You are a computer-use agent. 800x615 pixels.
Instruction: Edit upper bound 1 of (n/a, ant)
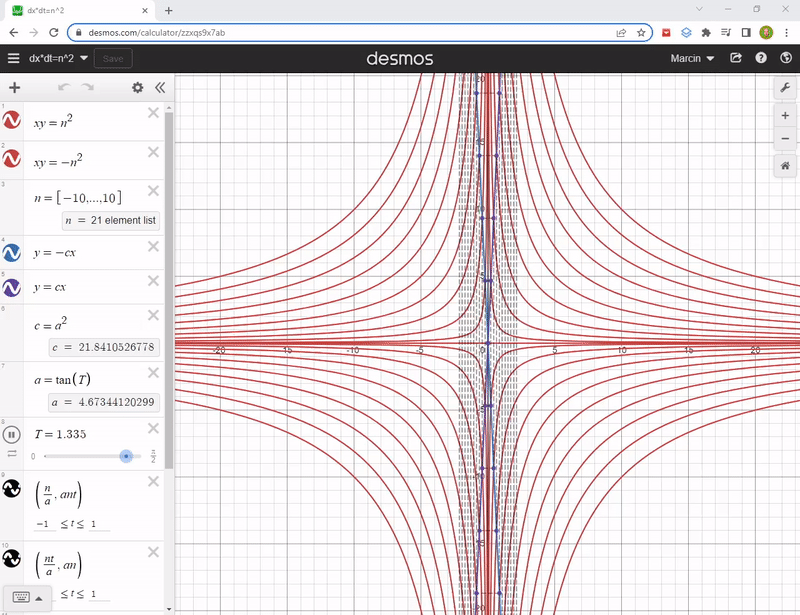tap(99, 524)
